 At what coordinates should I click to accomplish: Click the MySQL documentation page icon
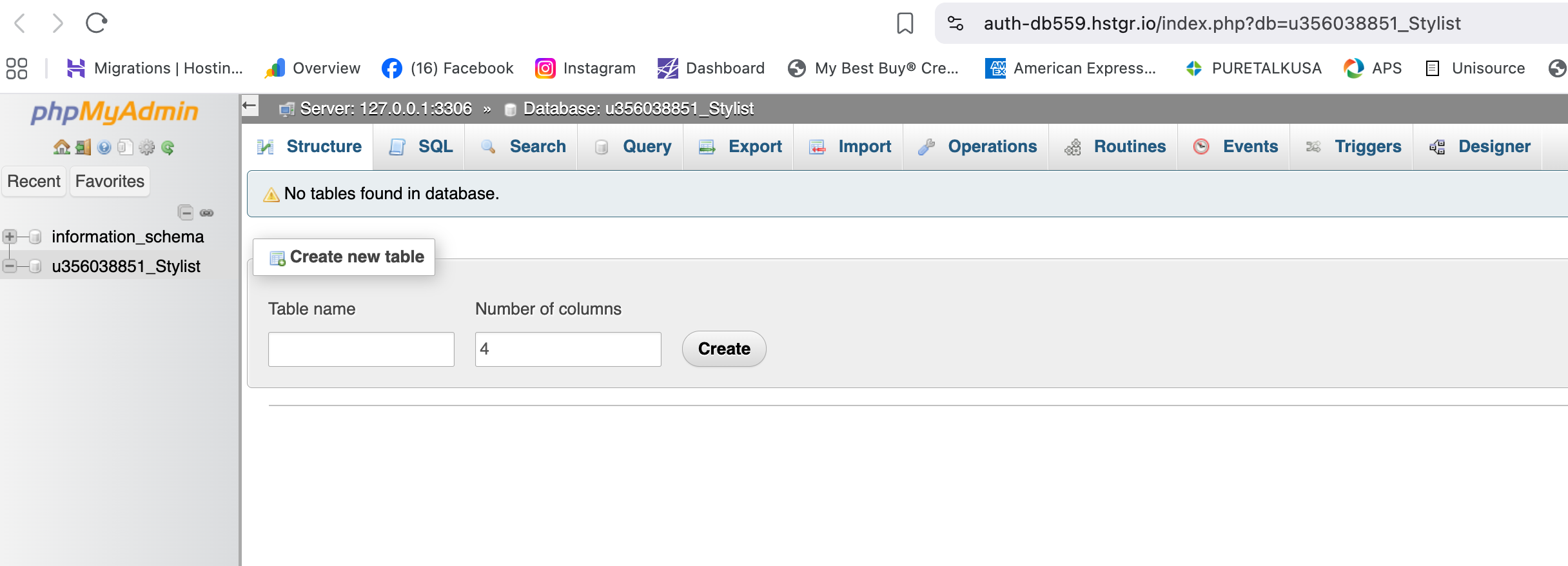[126, 148]
